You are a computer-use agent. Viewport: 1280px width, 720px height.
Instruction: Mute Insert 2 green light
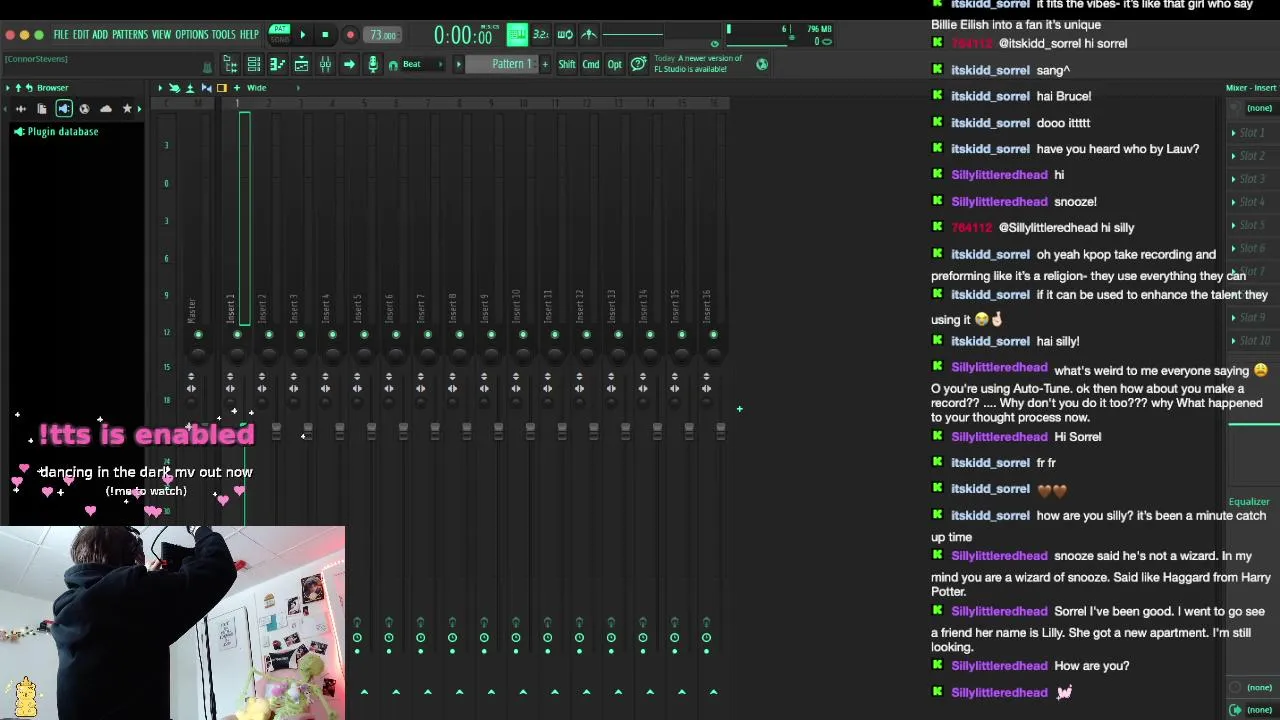click(269, 335)
